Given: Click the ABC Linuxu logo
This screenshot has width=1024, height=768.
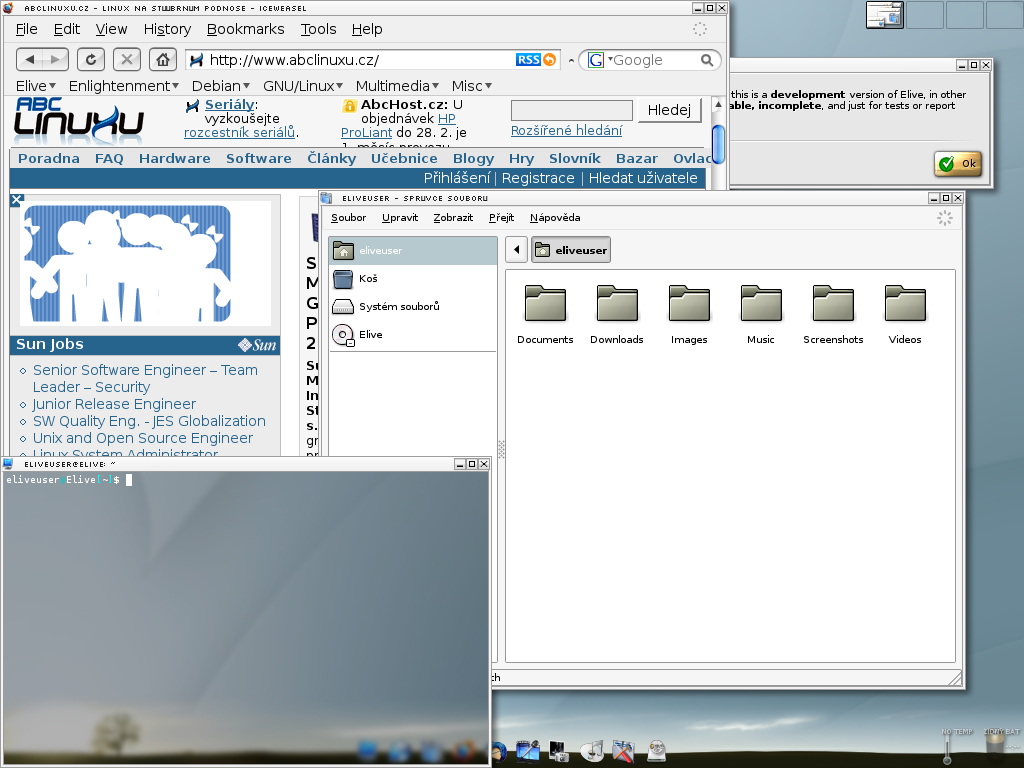Looking at the screenshot, I should pyautogui.click(x=79, y=121).
